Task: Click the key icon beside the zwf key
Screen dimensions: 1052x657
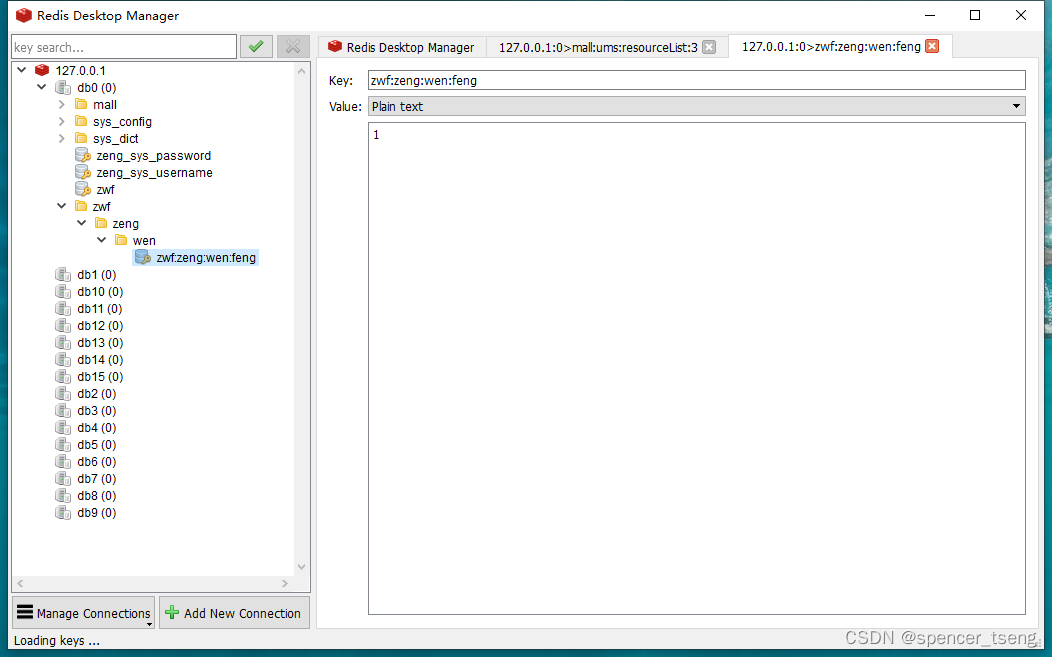Action: (x=83, y=189)
